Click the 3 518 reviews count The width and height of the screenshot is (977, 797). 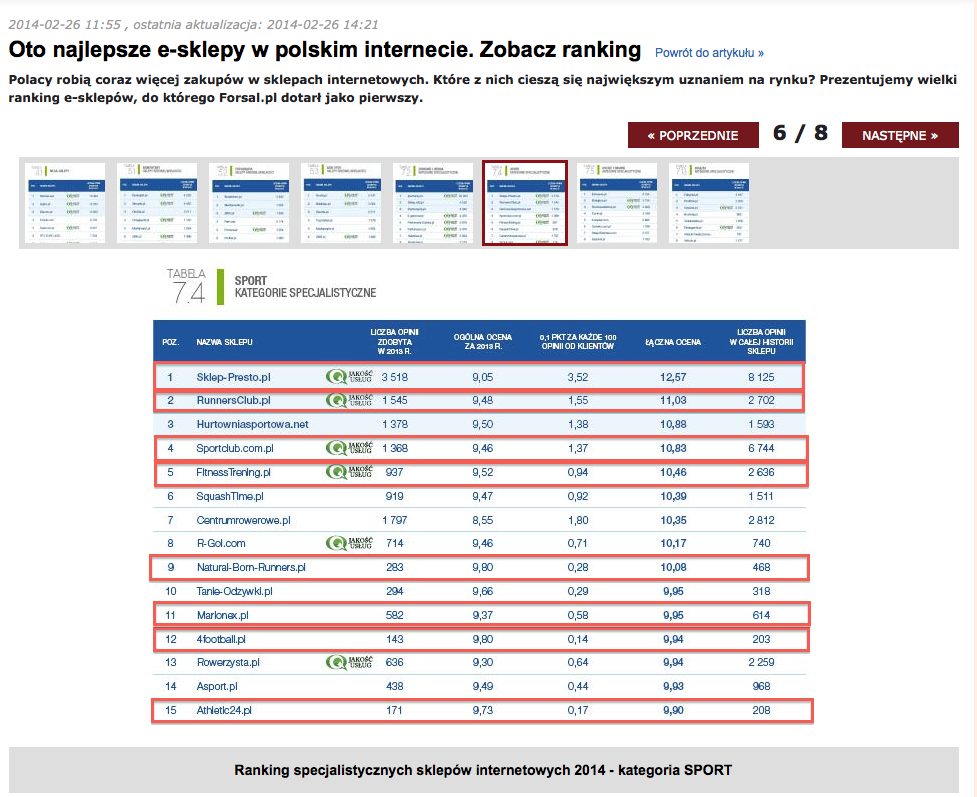tap(394, 377)
